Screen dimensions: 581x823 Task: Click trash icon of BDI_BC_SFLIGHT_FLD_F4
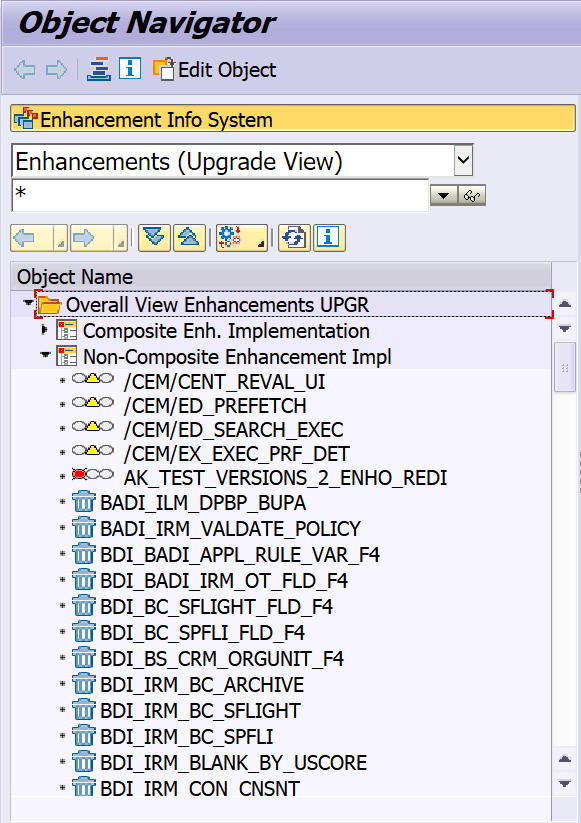[x=83, y=606]
